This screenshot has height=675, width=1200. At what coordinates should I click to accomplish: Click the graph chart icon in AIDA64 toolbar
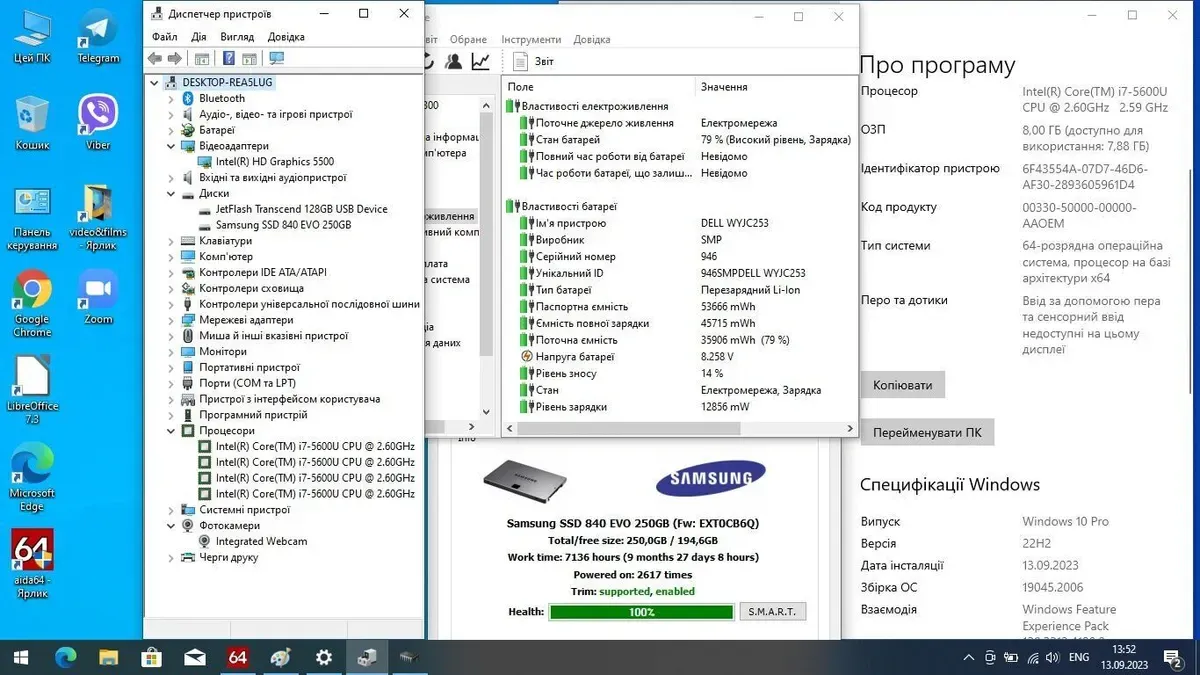click(481, 62)
